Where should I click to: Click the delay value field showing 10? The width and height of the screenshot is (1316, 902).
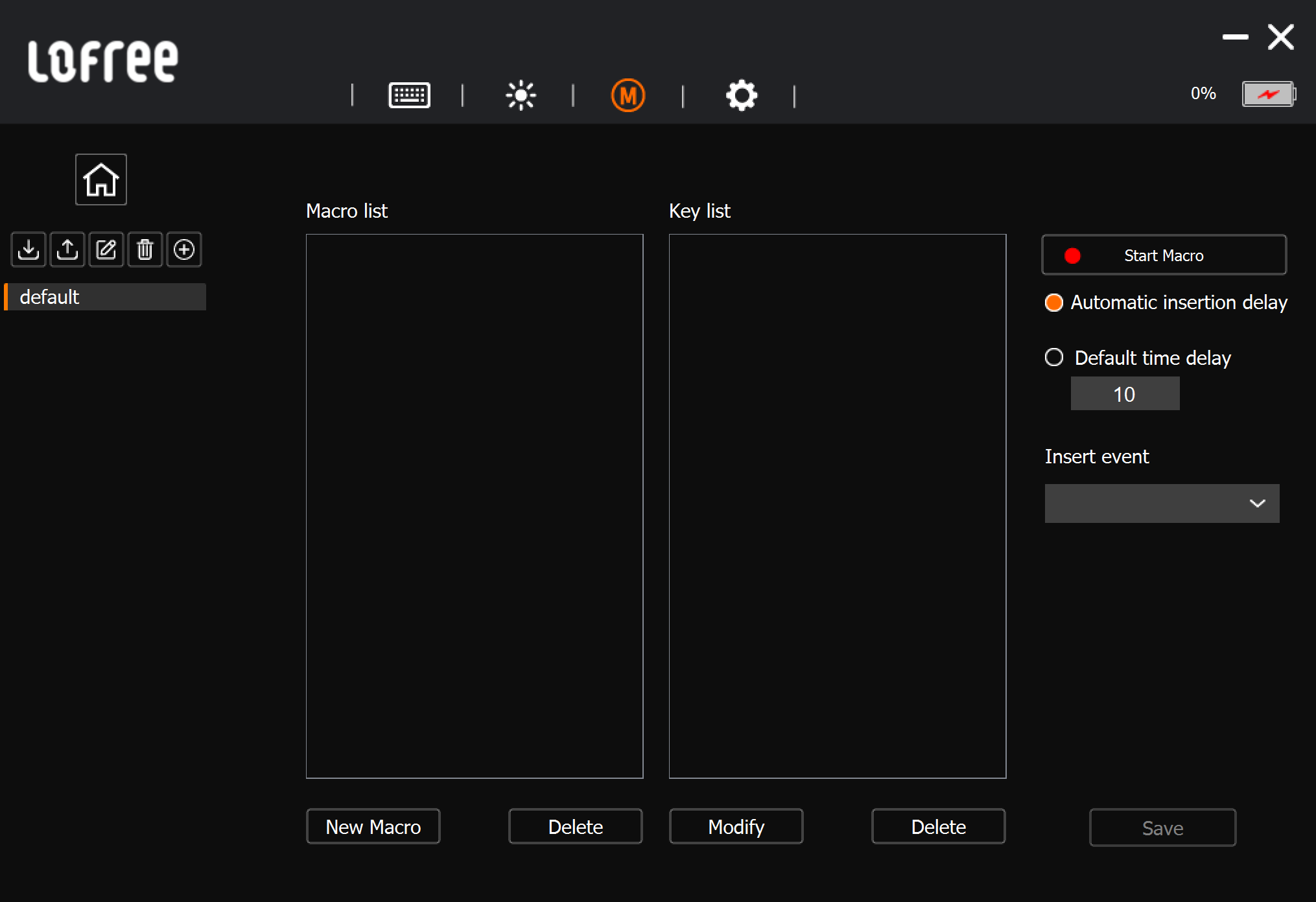point(1125,394)
